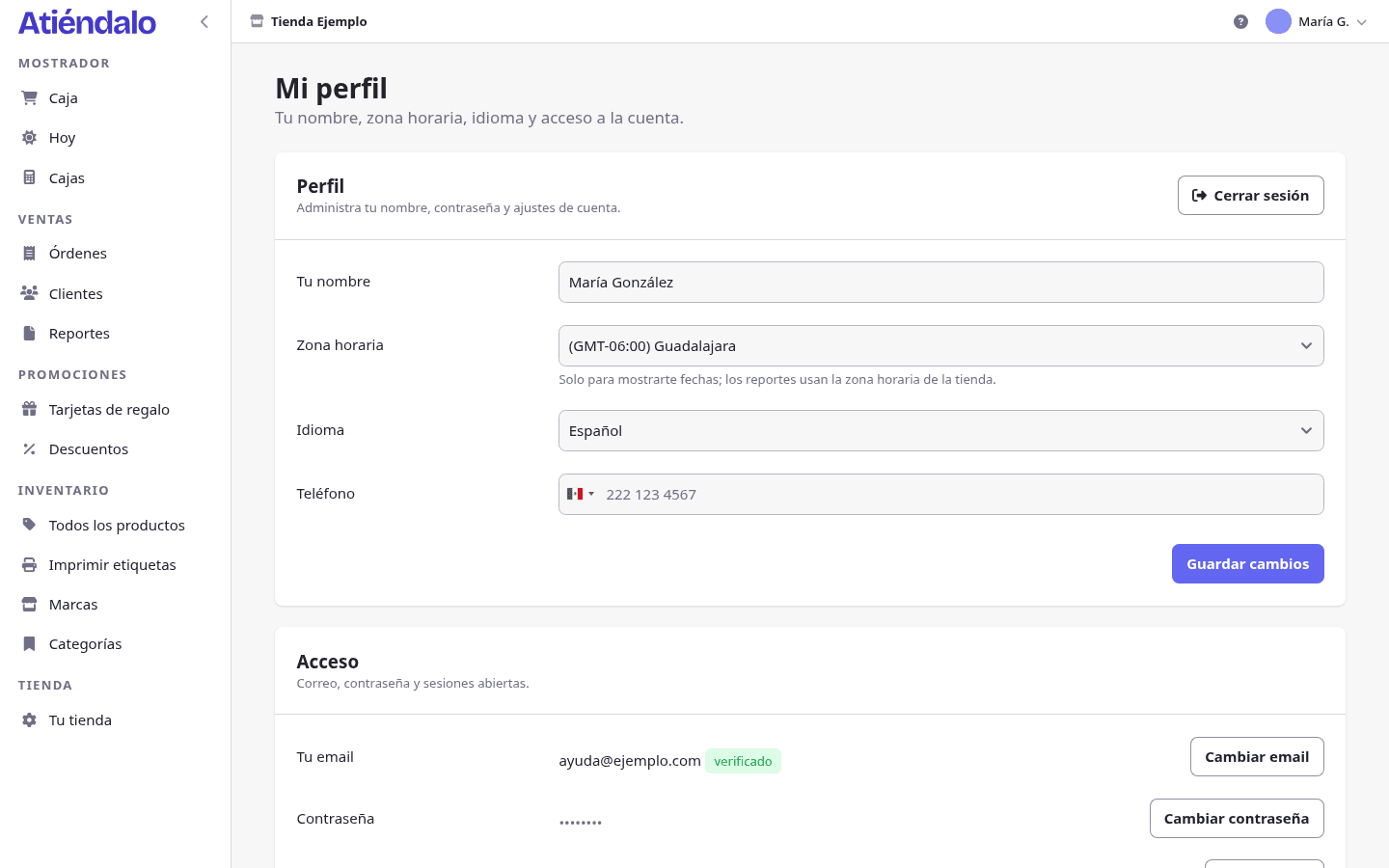Open Tarjetas de regalo

pyautogui.click(x=116, y=410)
